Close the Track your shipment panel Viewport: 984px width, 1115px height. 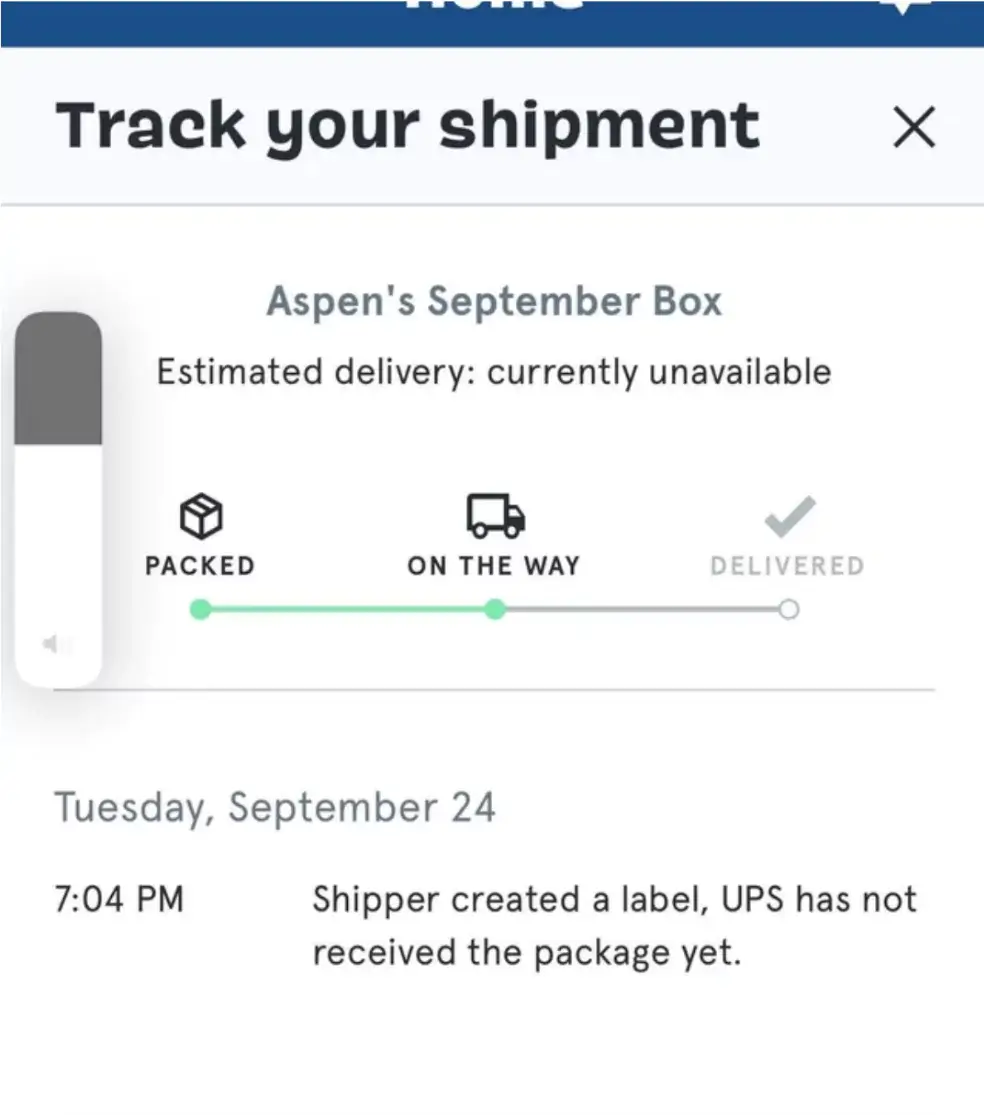click(913, 128)
